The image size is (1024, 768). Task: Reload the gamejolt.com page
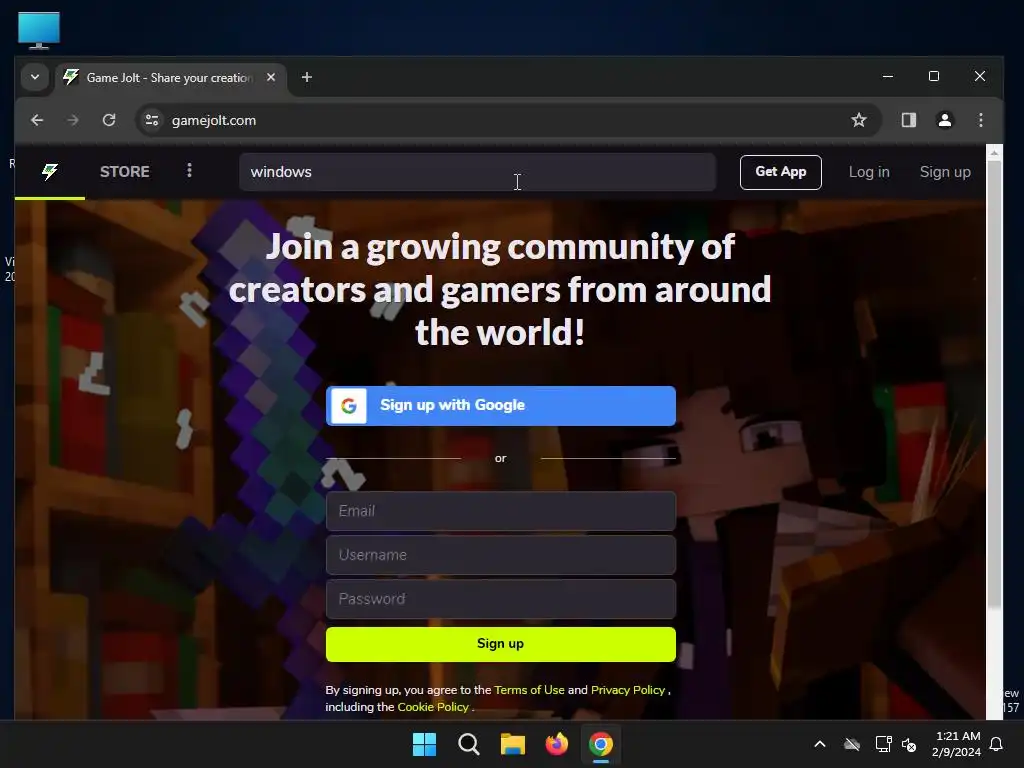pos(109,120)
